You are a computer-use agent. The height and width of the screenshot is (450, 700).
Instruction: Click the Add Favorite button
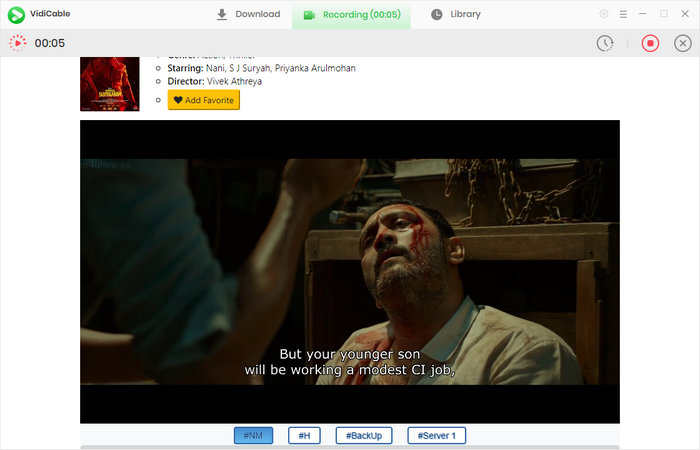(x=204, y=100)
